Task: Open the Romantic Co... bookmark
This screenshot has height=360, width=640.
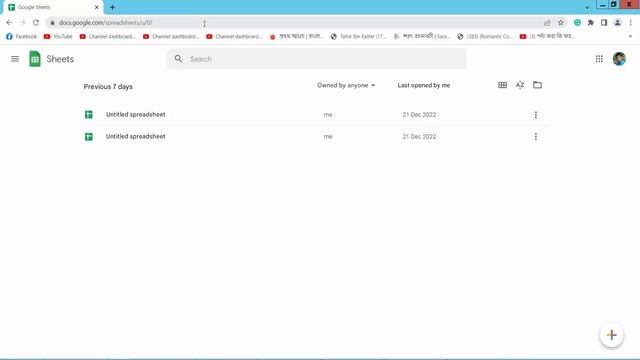Action: [485, 36]
